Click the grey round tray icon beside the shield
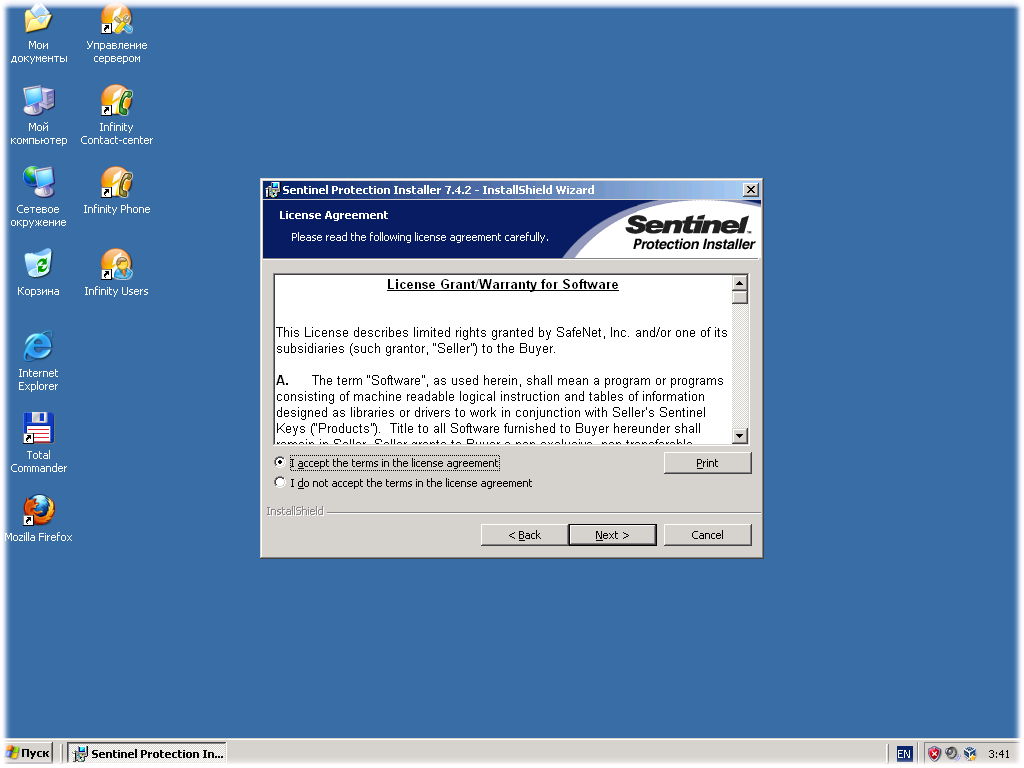1024x768 pixels. tap(952, 754)
